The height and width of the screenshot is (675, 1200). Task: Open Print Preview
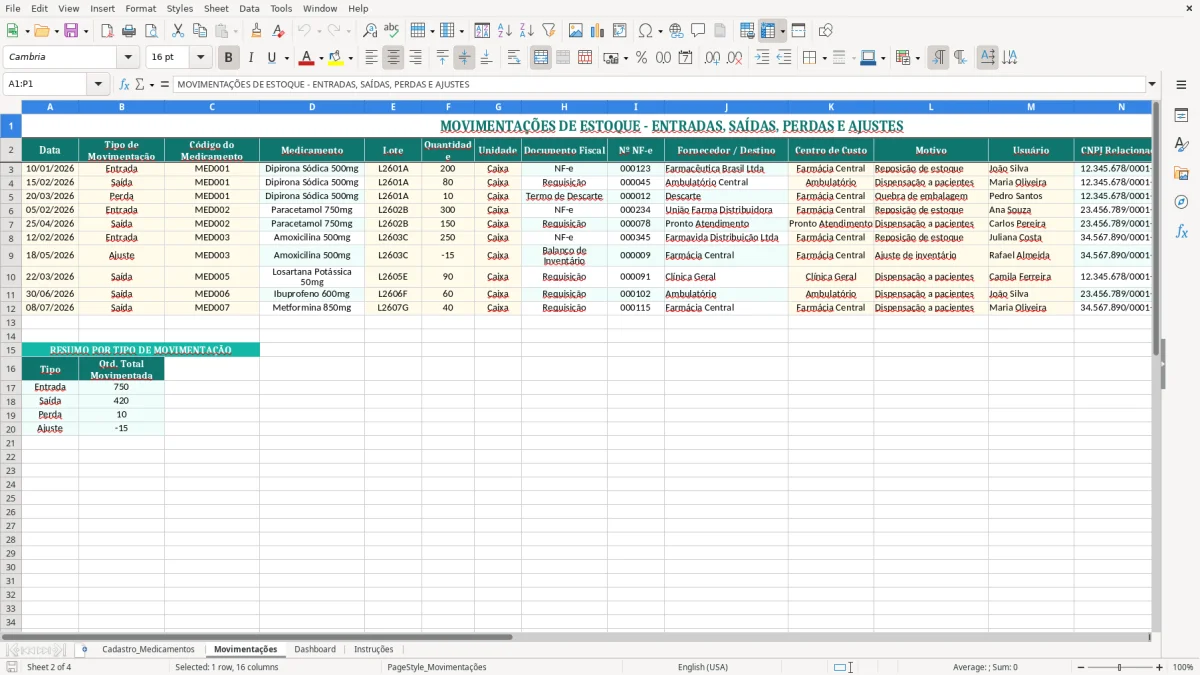(x=150, y=31)
